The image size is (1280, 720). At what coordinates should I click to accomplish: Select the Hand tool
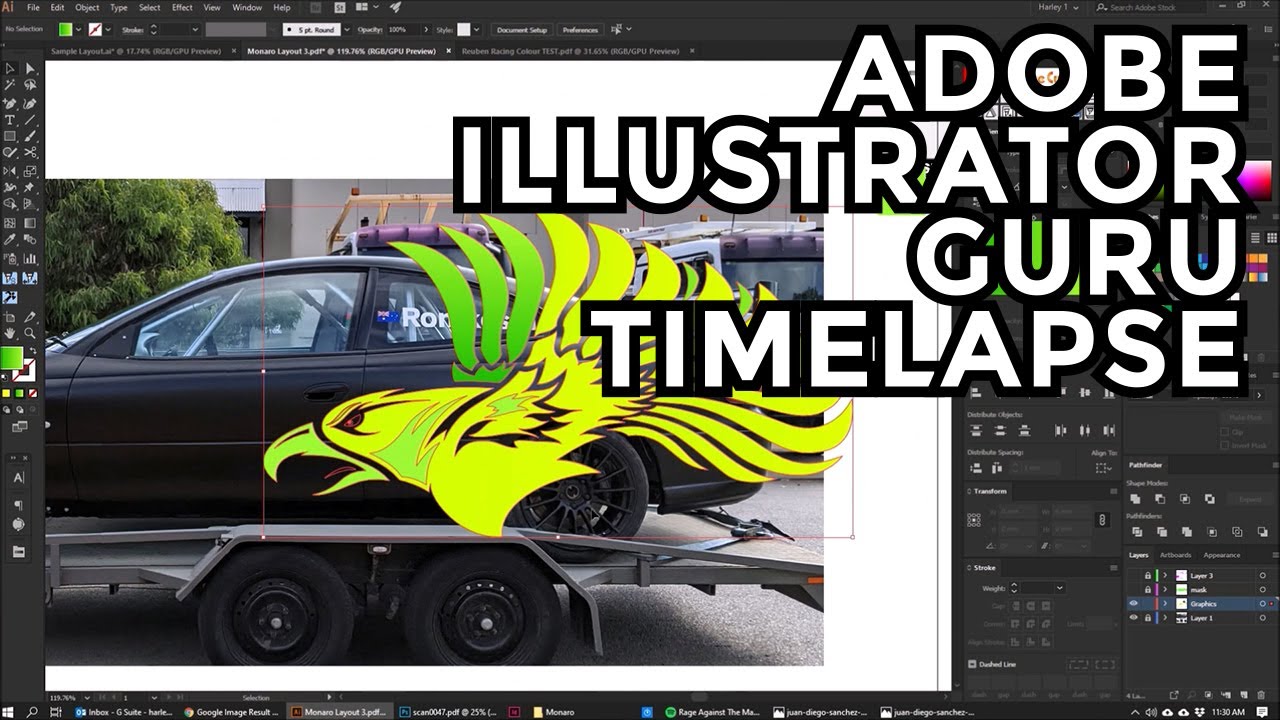[10, 332]
